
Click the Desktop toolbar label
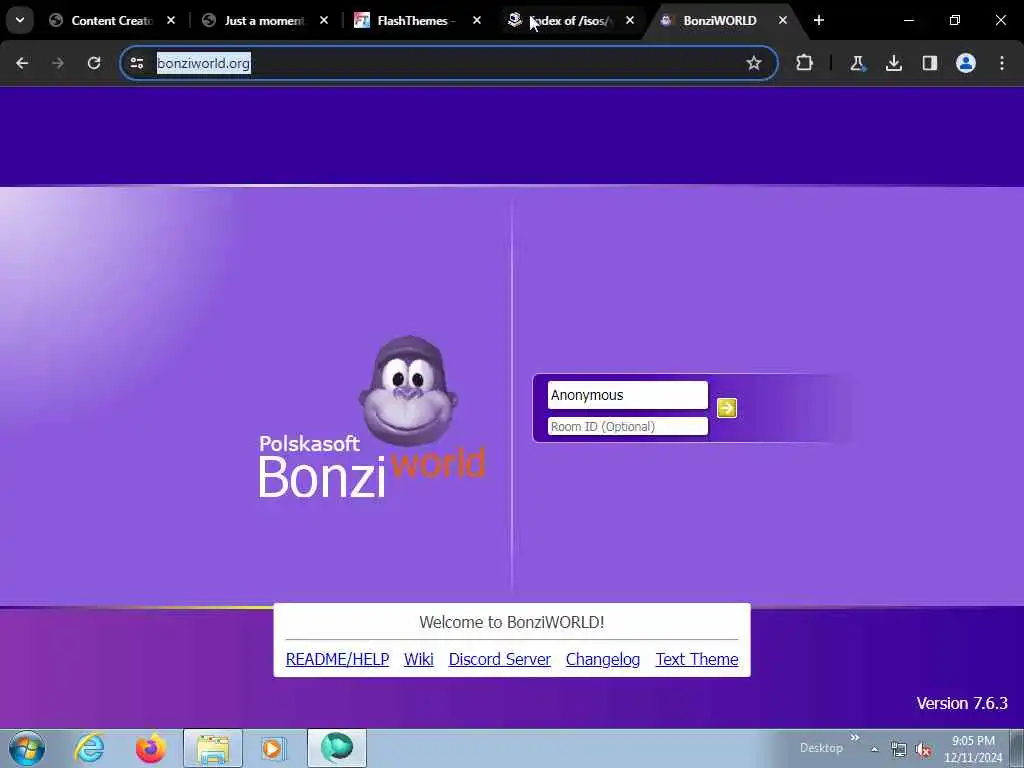[821, 748]
